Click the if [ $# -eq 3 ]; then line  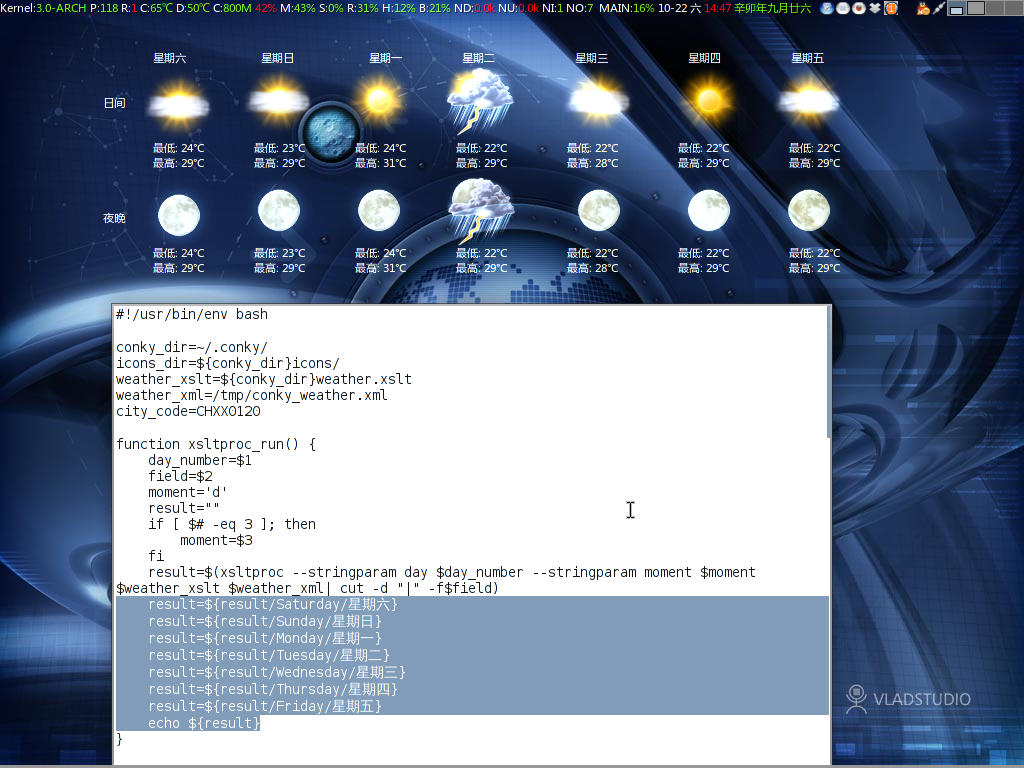pos(232,524)
